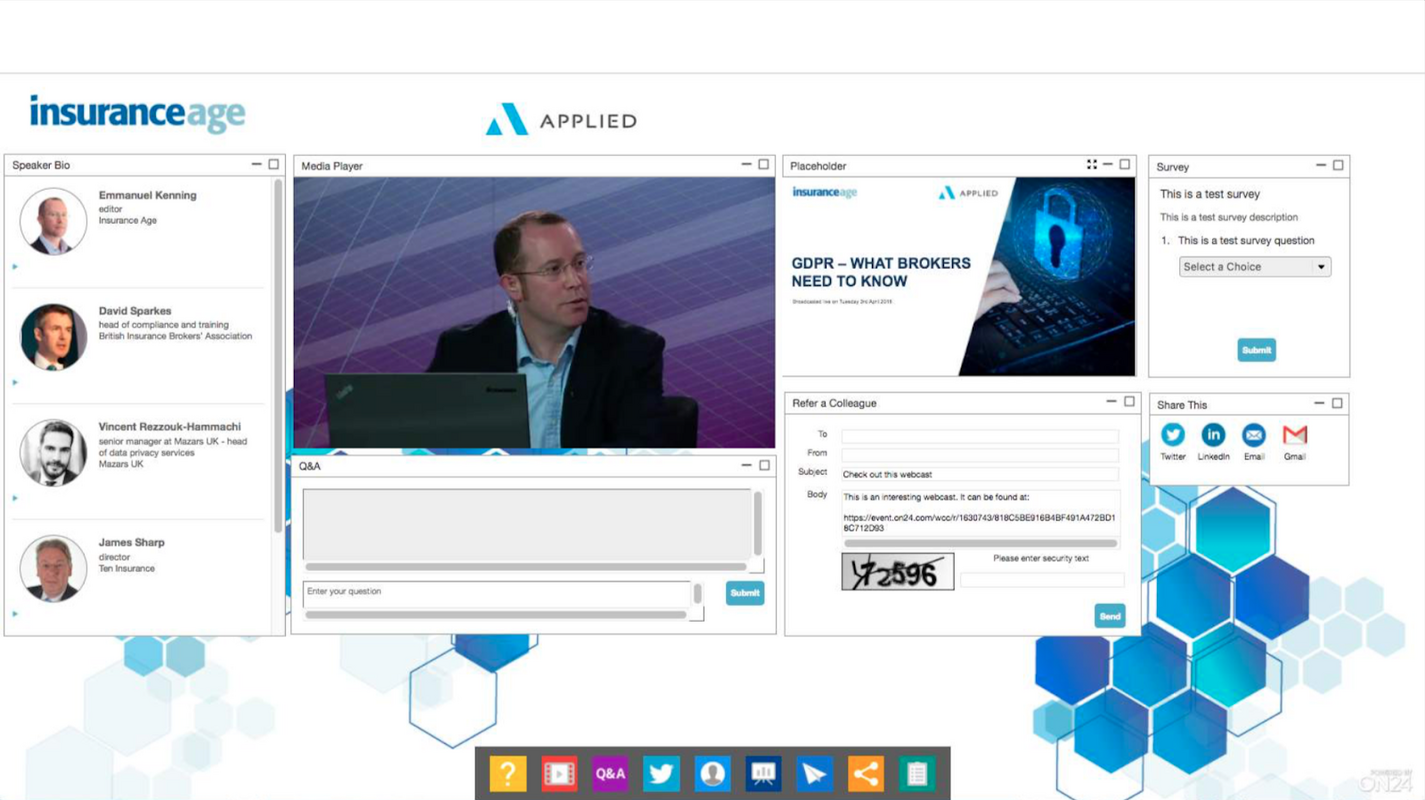Expand the Placeholder panel to full screen
Image resolution: width=1425 pixels, height=800 pixels.
pyautogui.click(x=1091, y=164)
